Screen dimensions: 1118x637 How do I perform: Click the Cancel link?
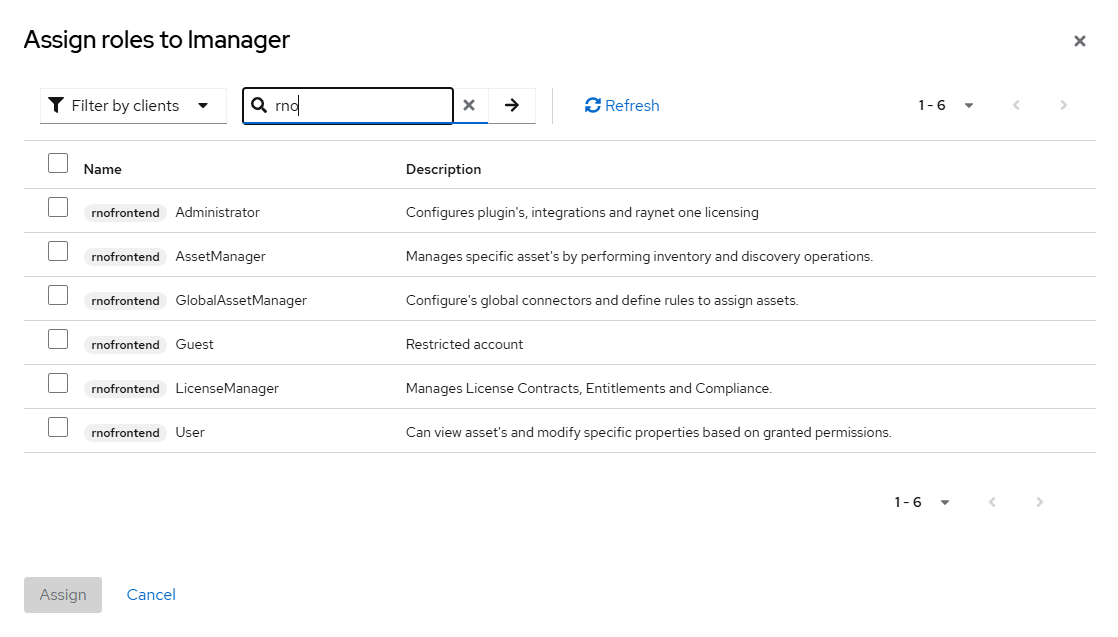(x=151, y=595)
